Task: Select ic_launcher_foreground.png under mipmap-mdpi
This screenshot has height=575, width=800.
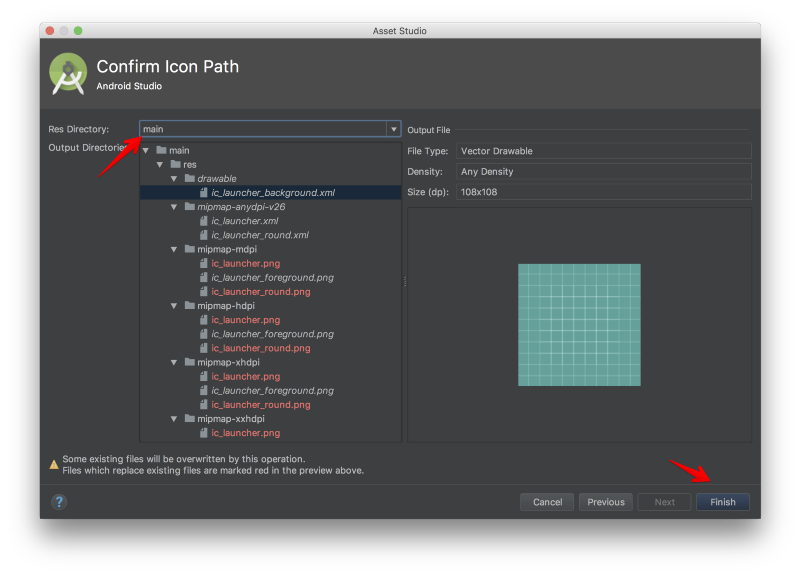Action: 272,278
